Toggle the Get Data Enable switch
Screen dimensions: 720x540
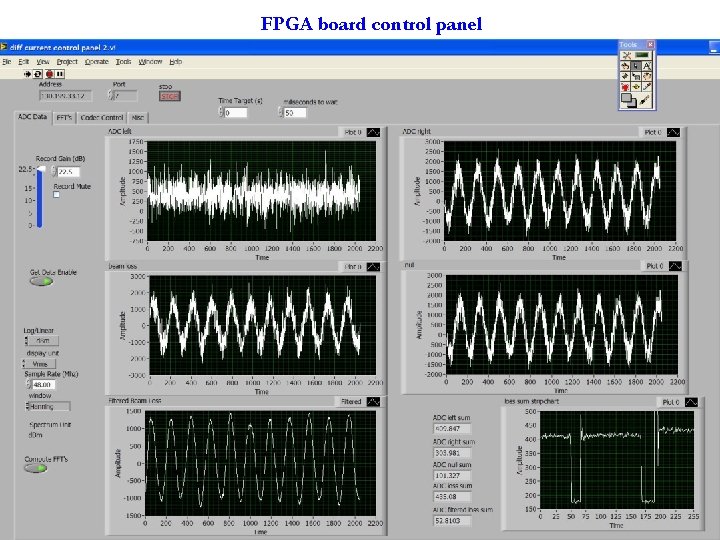41,281
